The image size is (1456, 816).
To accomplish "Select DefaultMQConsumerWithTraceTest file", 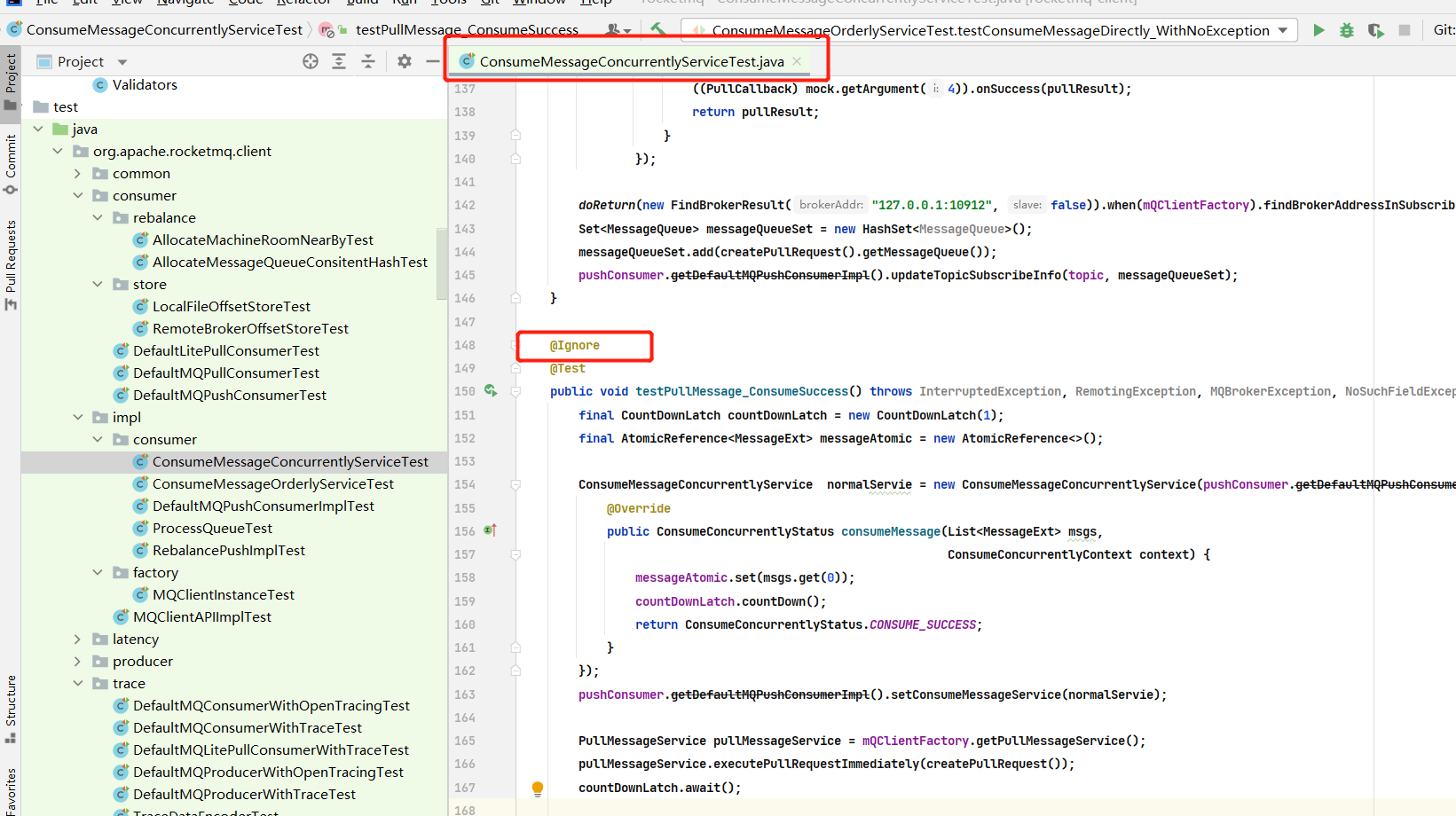I will coord(247,727).
